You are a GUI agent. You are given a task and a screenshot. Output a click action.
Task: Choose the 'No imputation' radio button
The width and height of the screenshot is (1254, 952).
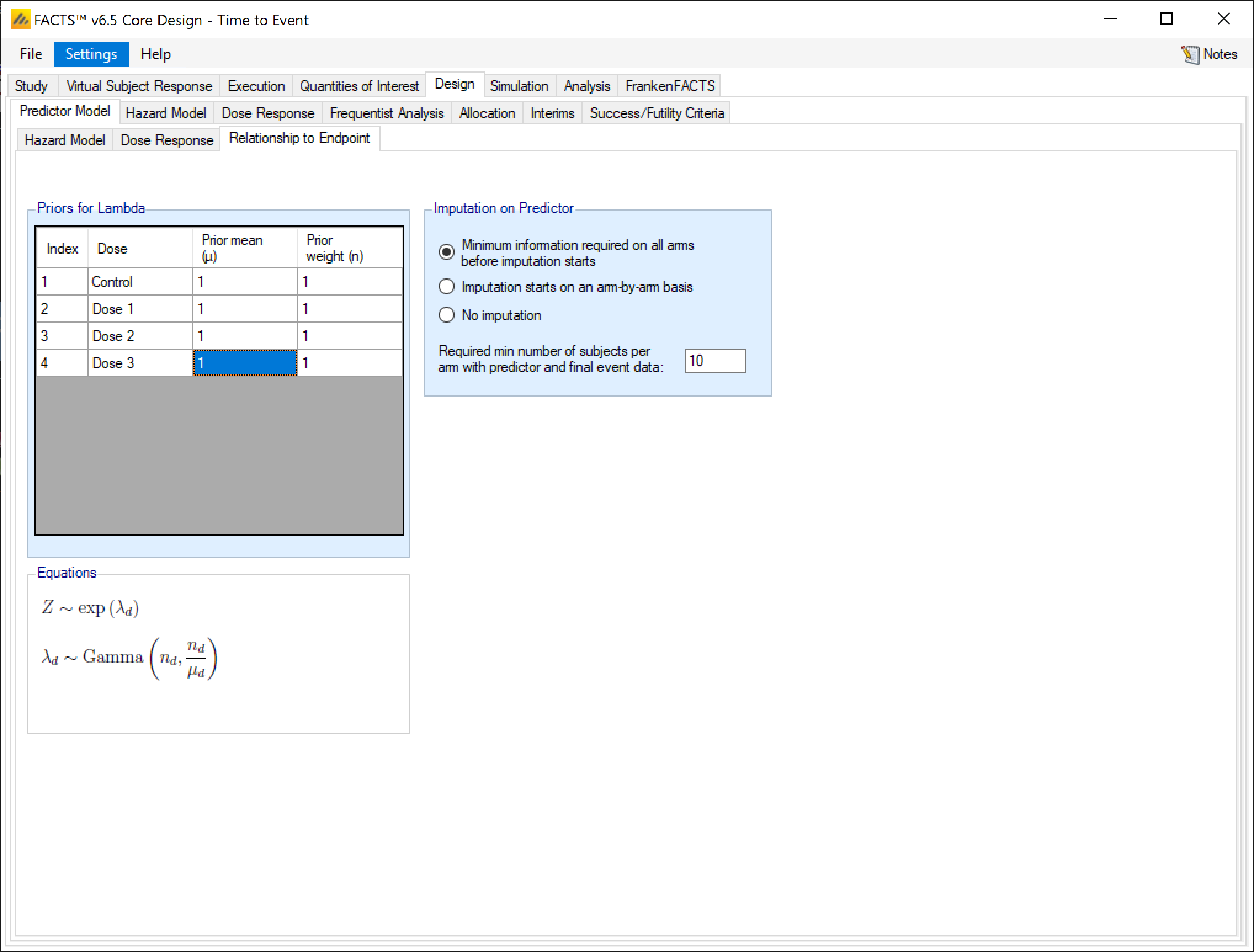click(447, 315)
